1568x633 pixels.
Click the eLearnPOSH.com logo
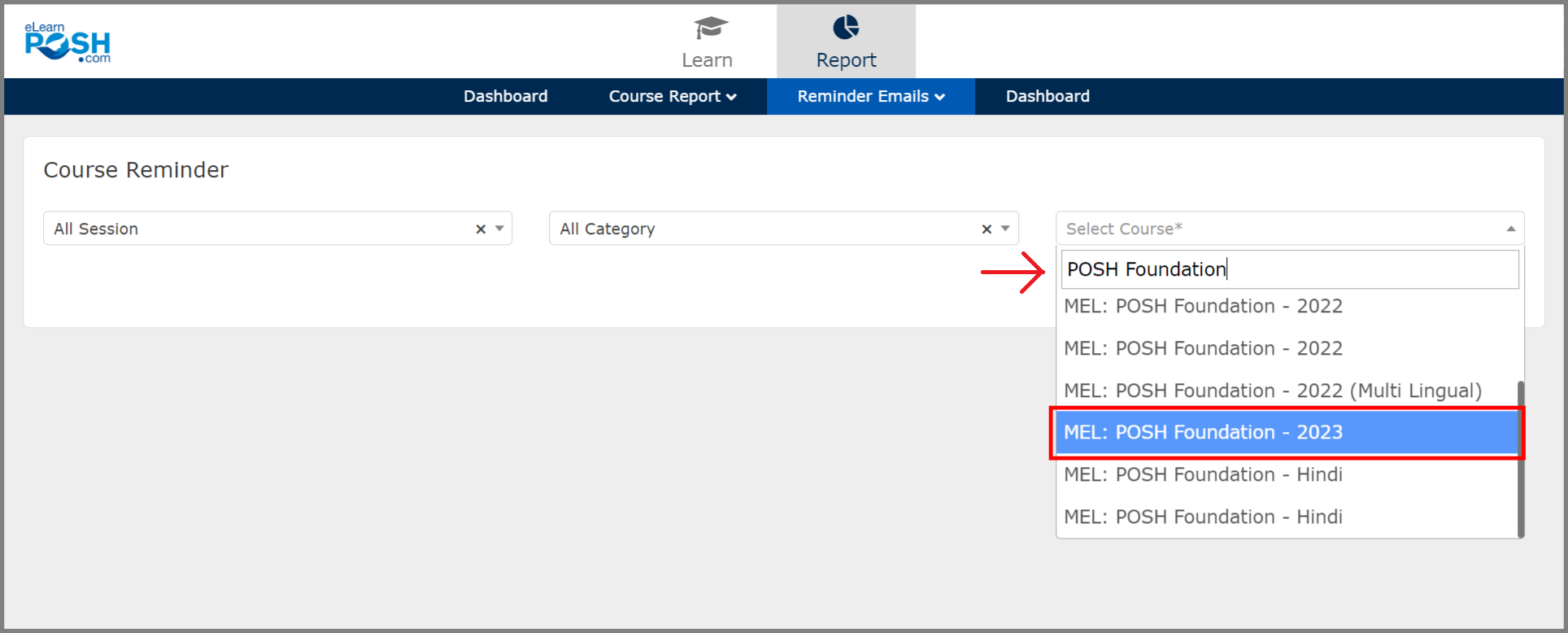(x=68, y=43)
